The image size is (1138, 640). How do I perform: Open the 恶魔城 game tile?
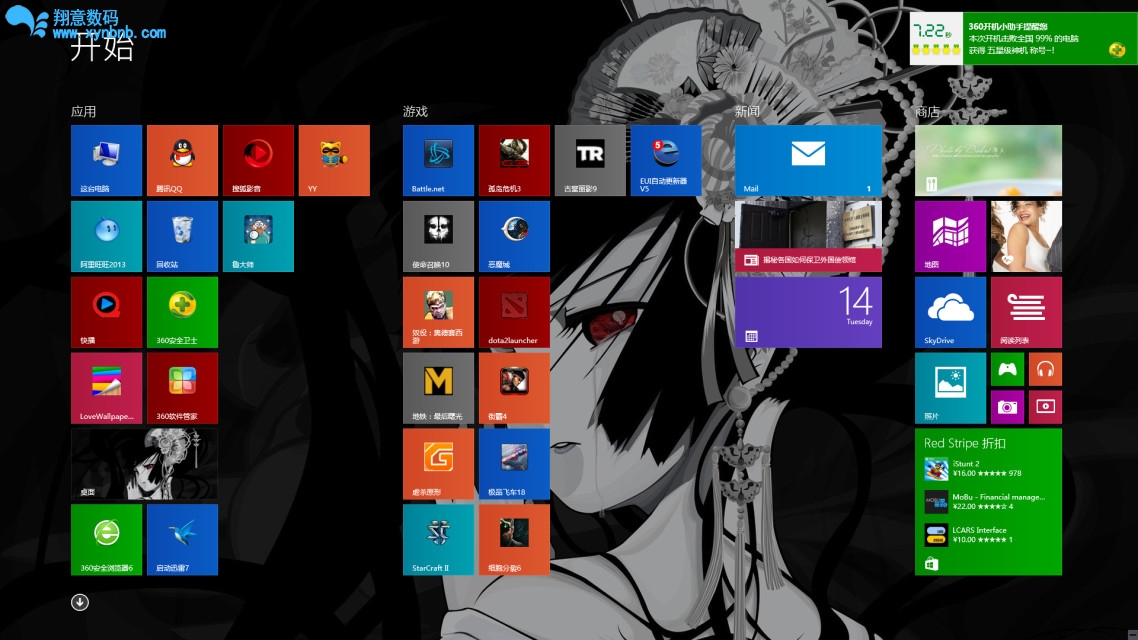click(514, 237)
